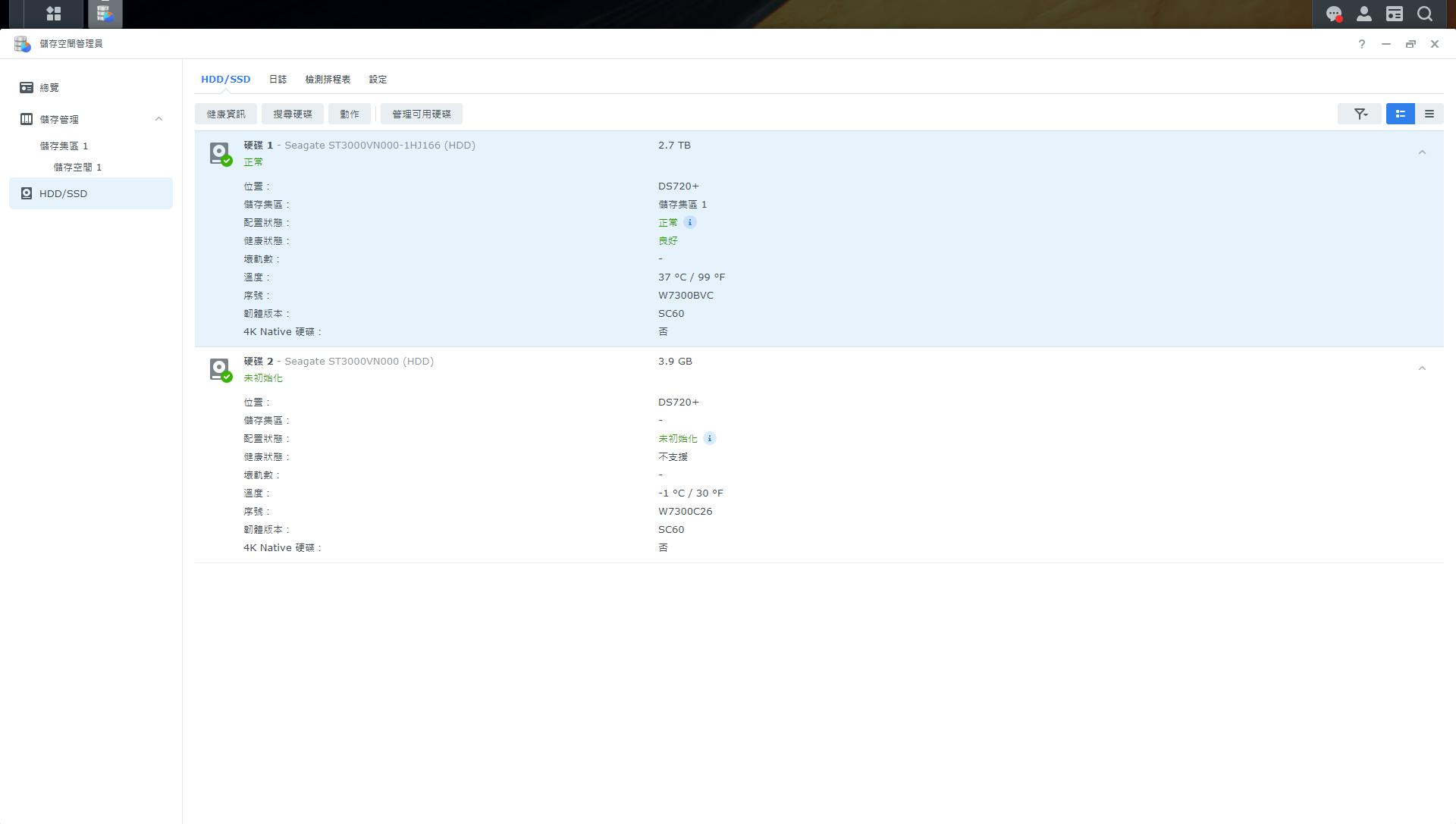Click the 管理可用硬碟 button
1456x824 pixels.
tap(421, 114)
